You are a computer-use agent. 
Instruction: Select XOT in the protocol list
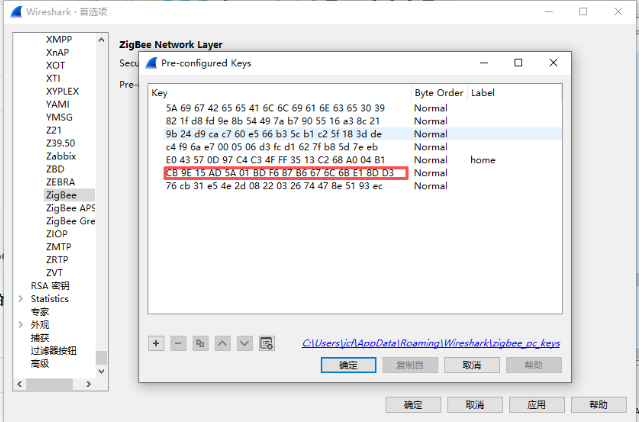tap(55, 66)
